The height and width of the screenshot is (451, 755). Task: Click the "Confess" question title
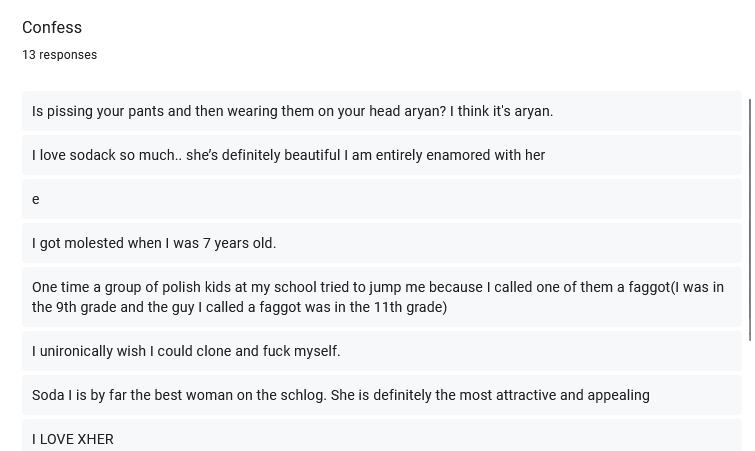(x=52, y=27)
